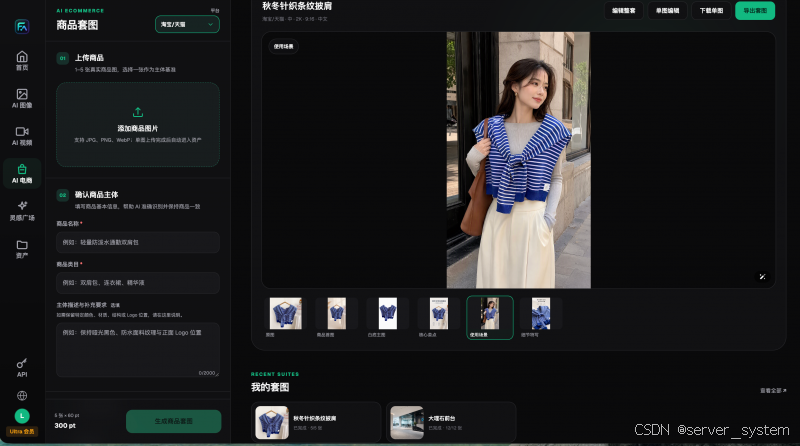Image resolution: width=800 pixels, height=446 pixels.
Task: Open 灵感广场 inspiration plaza
Action: 22,211
